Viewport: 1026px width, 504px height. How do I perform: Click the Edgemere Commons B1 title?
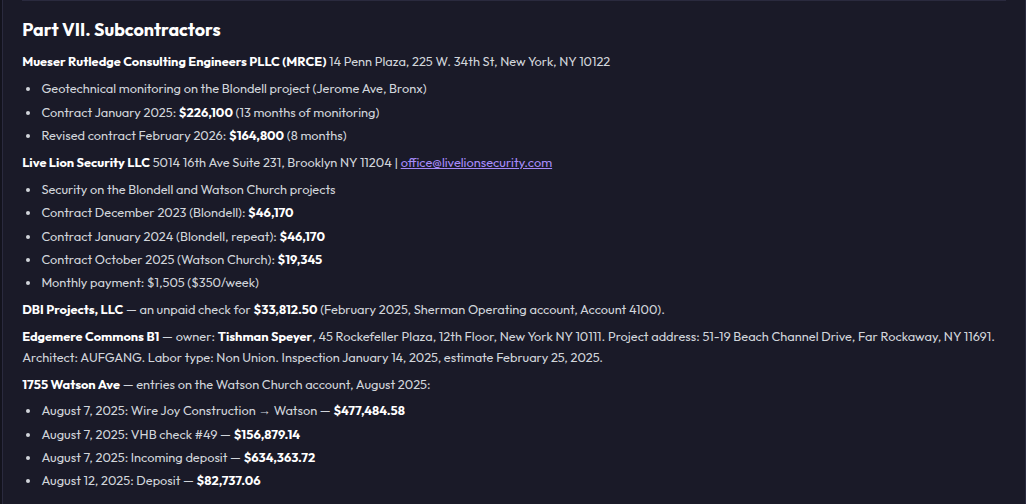[91, 337]
